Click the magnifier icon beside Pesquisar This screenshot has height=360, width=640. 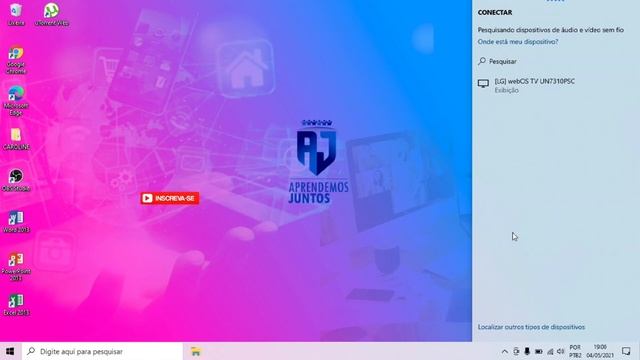tap(482, 61)
